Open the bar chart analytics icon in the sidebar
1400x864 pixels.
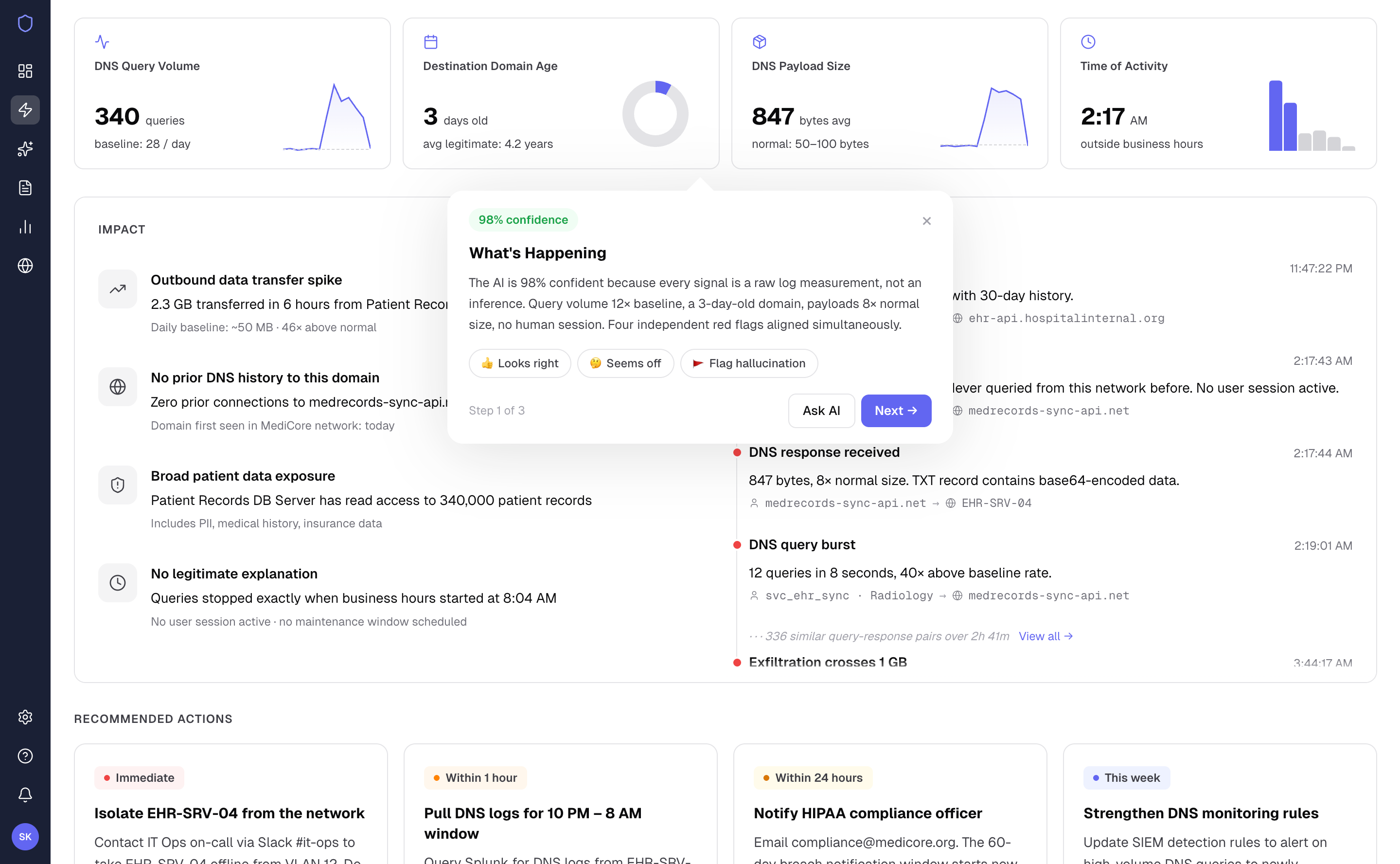tap(25, 227)
